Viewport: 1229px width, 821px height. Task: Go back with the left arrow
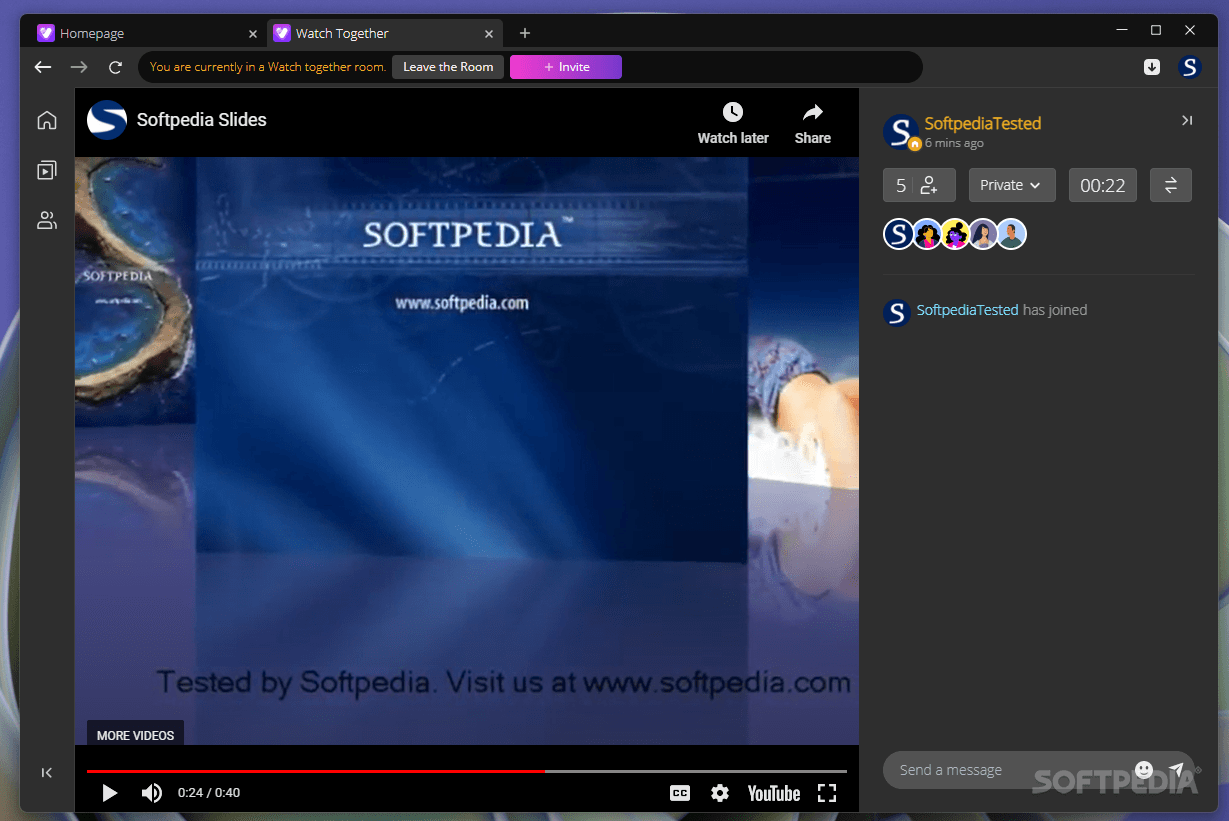coord(42,67)
